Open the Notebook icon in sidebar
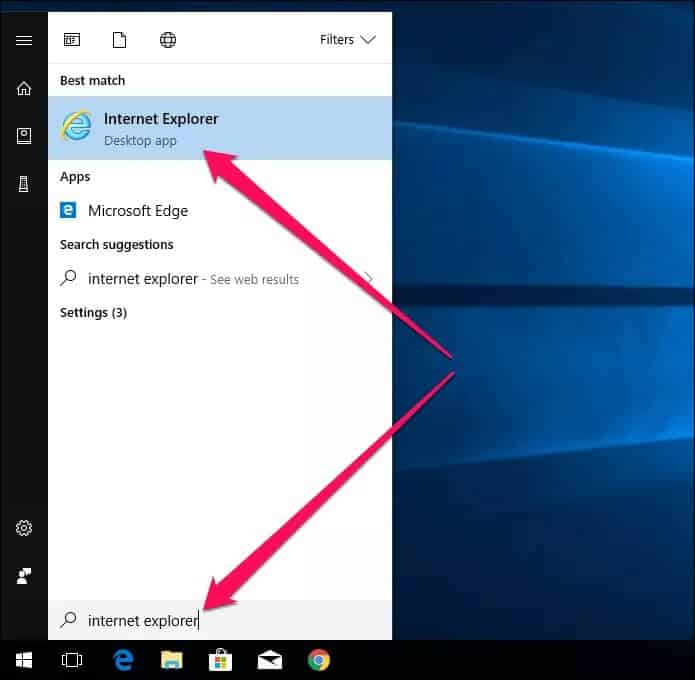695x680 pixels. [24, 136]
